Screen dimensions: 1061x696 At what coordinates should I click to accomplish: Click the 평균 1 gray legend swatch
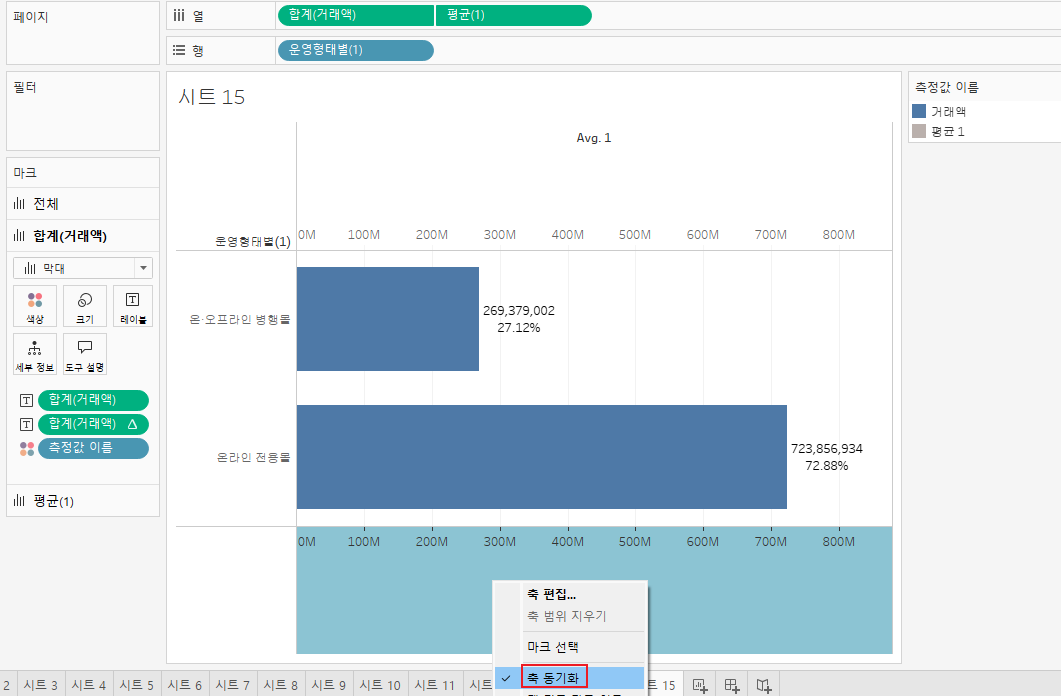919,131
